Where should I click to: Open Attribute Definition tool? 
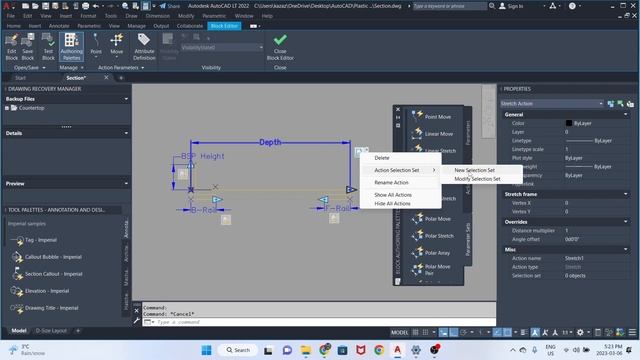pyautogui.click(x=144, y=47)
